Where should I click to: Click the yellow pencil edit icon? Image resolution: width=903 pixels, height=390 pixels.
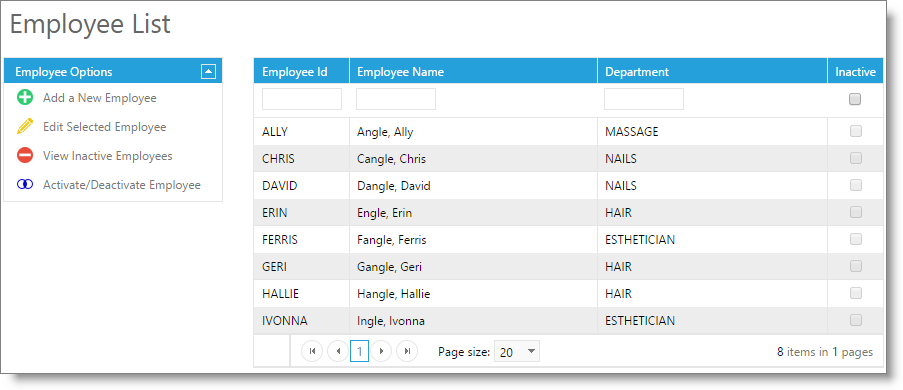25,126
